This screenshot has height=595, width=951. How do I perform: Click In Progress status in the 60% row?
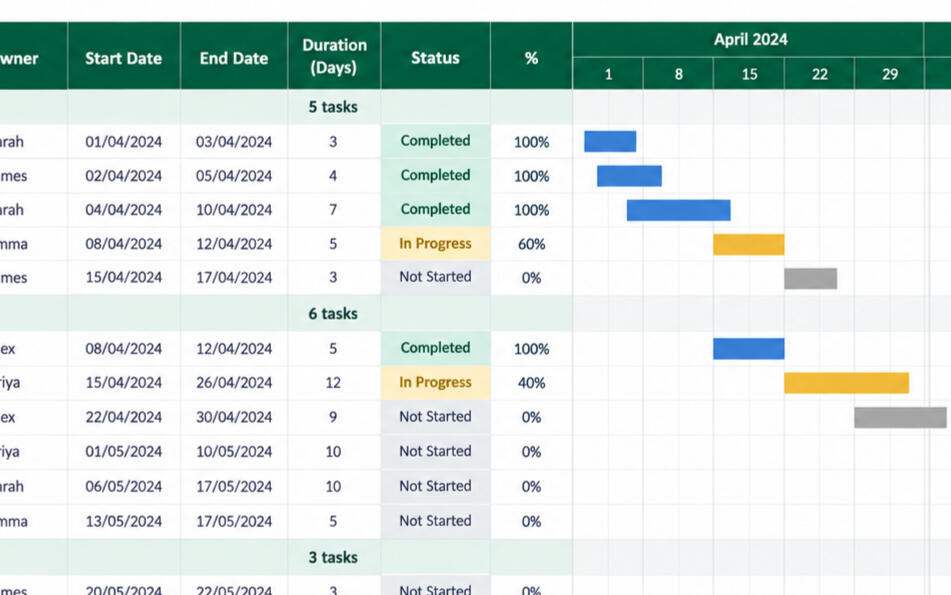pos(435,244)
